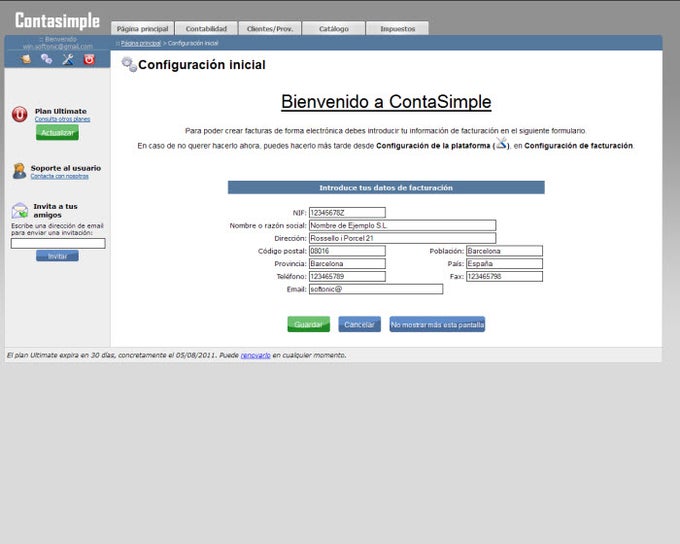Viewport: 680px width, 544px height.
Task: Click the Página principal breadcrumb link
Action: [141, 43]
